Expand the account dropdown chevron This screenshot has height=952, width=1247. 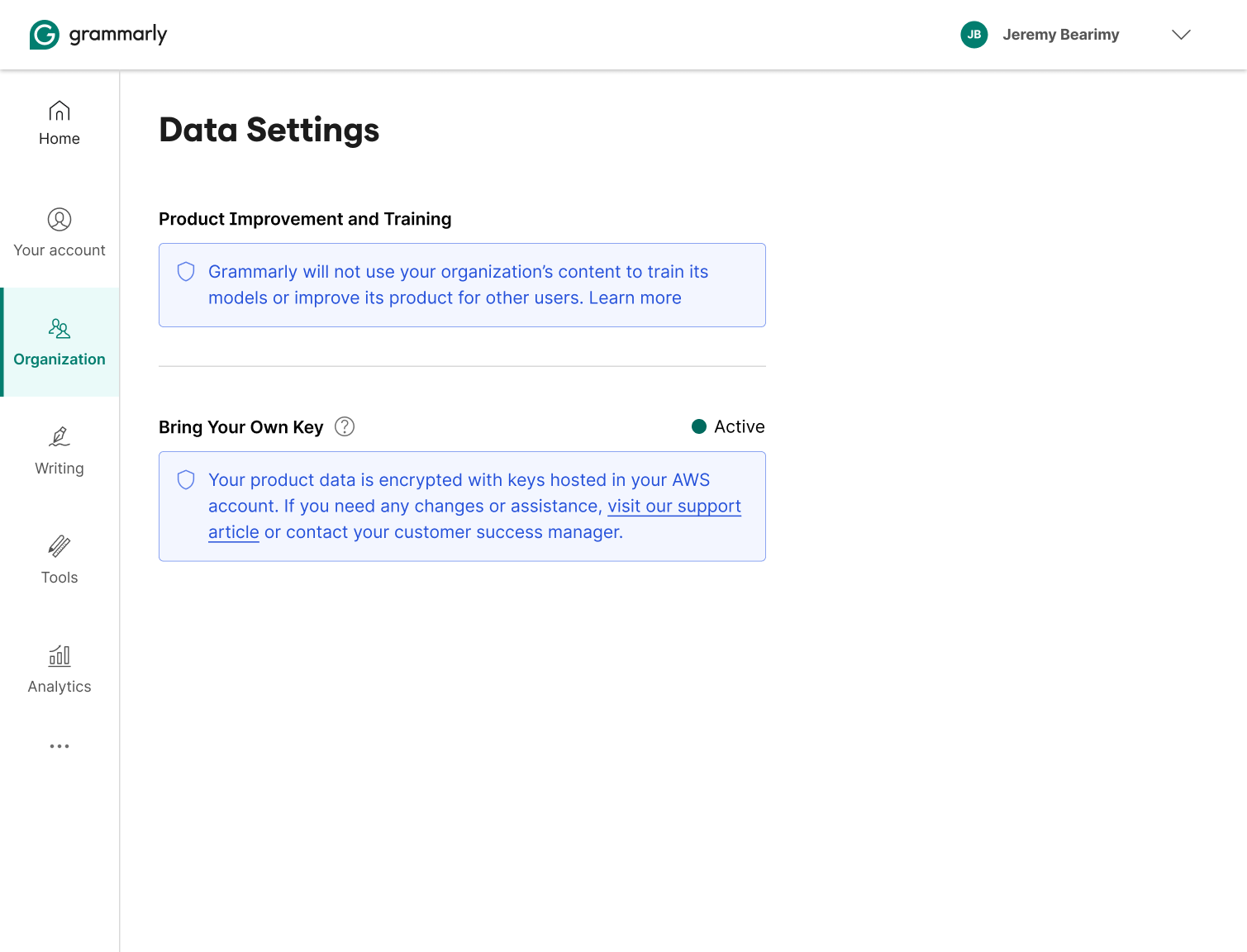tap(1182, 35)
